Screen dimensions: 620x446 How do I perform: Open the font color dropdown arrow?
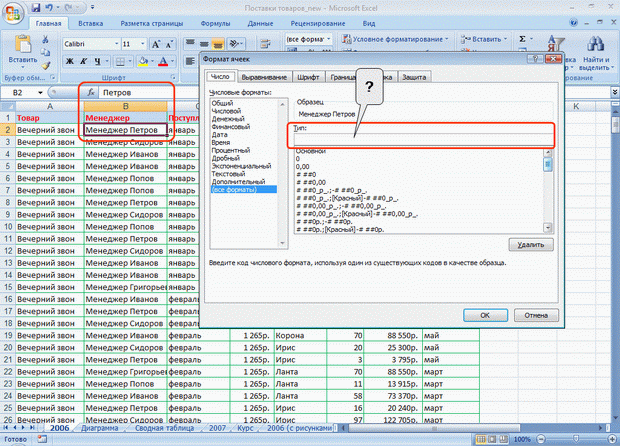tap(172, 61)
